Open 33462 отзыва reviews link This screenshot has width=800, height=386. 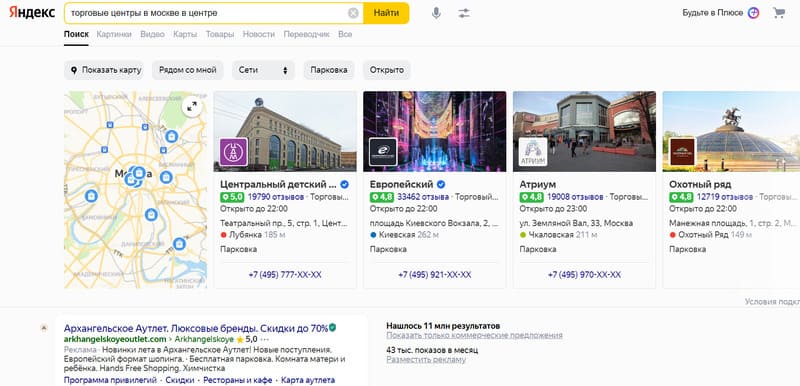coord(423,197)
